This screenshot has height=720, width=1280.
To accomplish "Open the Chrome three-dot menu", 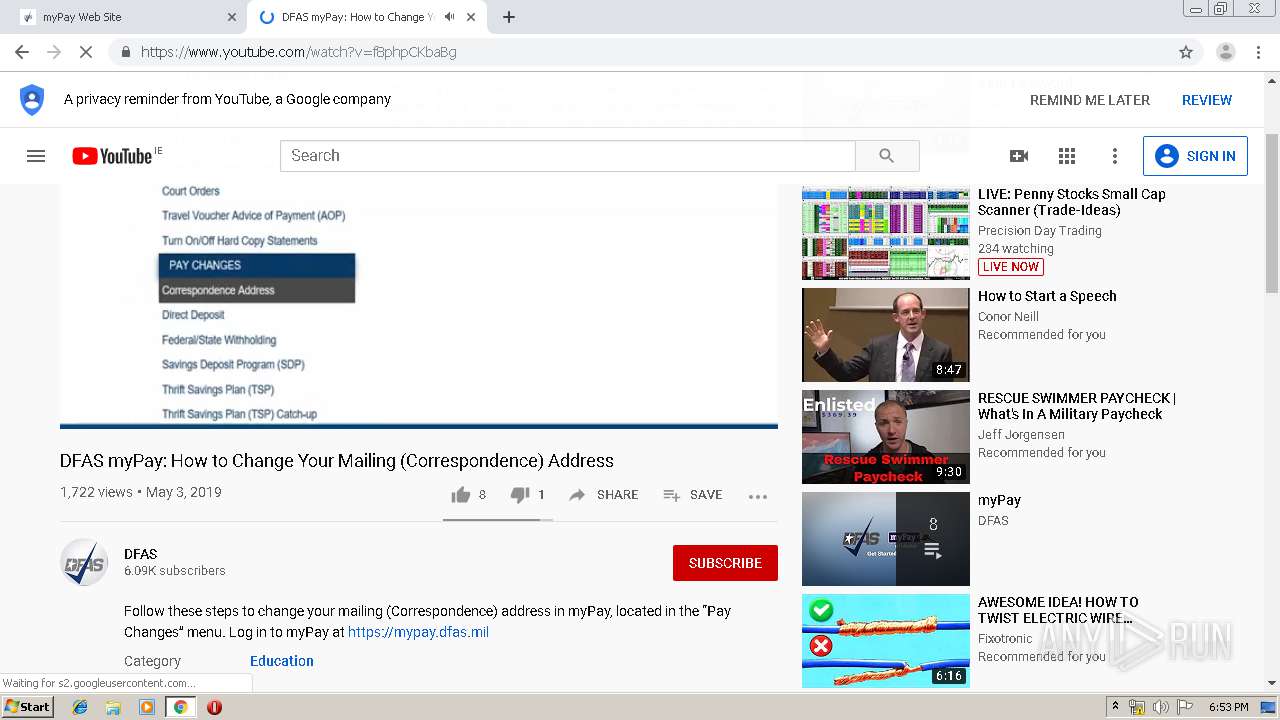I will coord(1259,52).
